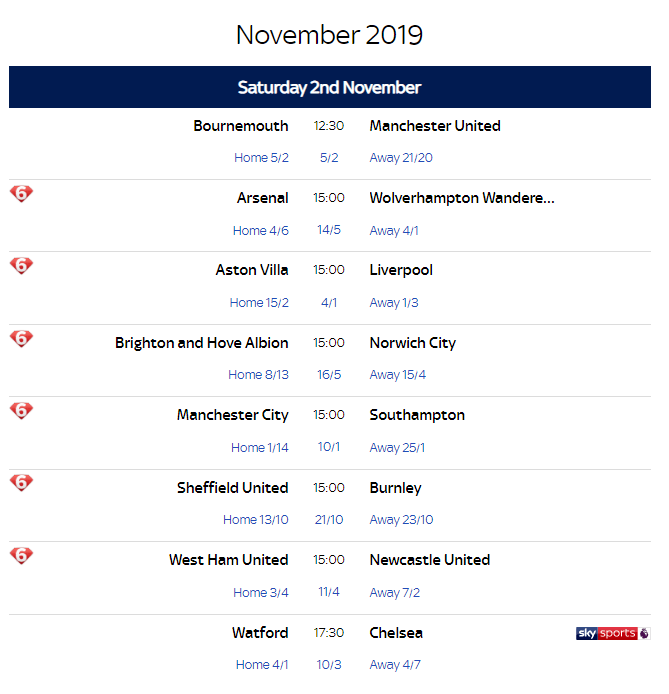Click Super 6 icon beside Aston Villa
Screen dimensions: 669x694
coord(21,266)
